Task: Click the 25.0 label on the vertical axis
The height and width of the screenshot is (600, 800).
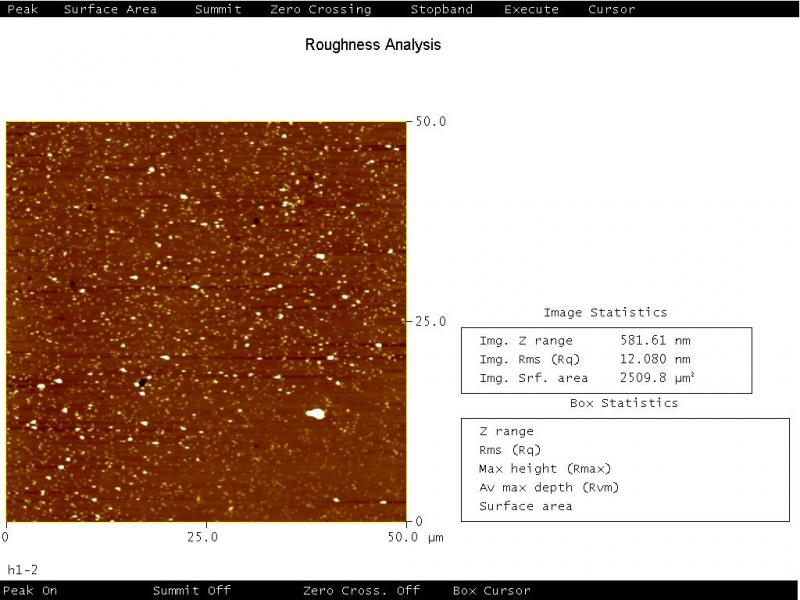Action: [431, 321]
